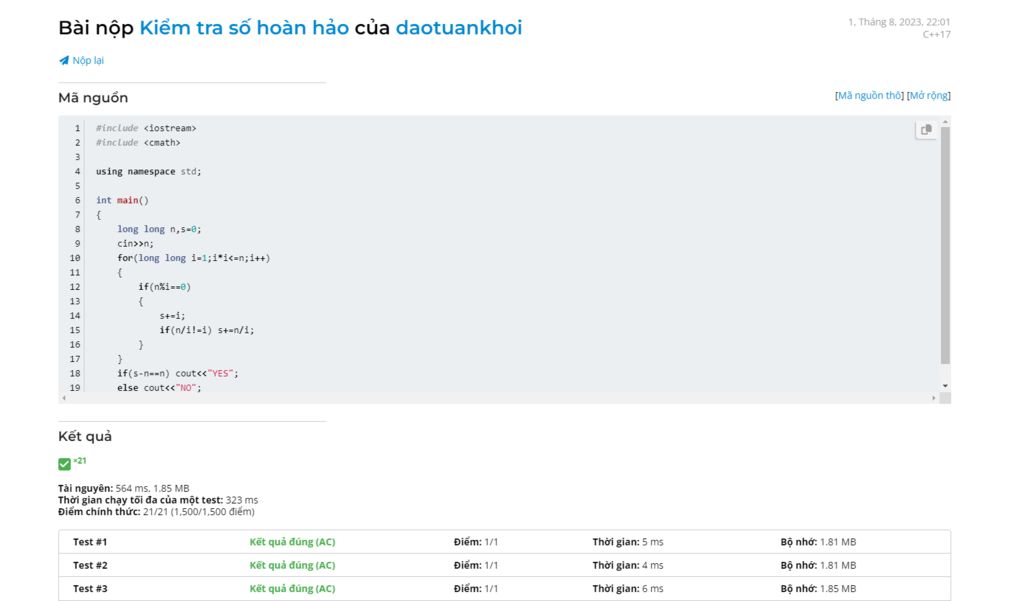Click the ×21 count beside the checkmark
The image size is (1024, 601).
[x=80, y=461]
